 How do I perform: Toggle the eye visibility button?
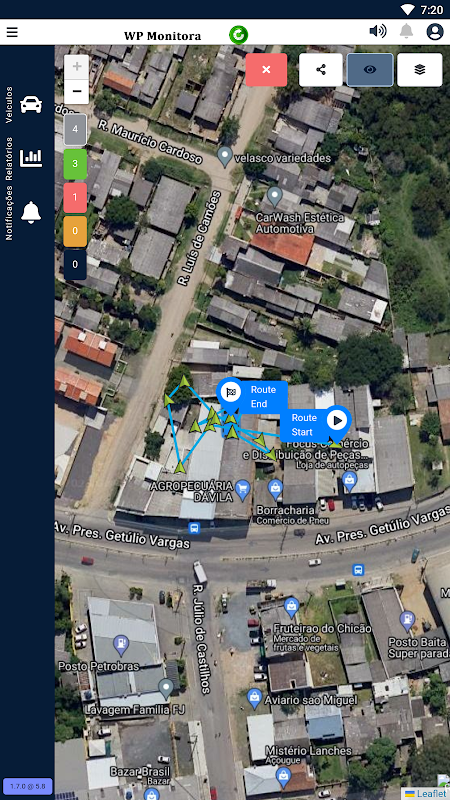click(370, 70)
